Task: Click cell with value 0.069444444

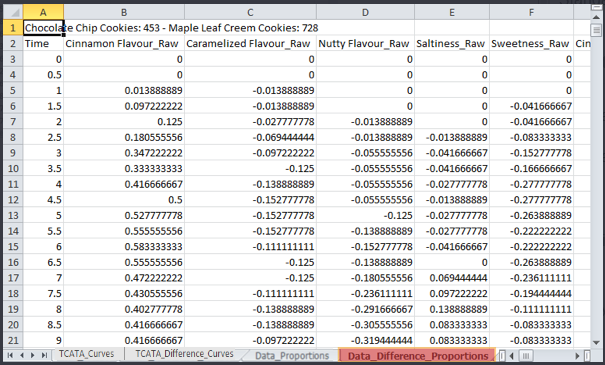Action: click(452, 278)
